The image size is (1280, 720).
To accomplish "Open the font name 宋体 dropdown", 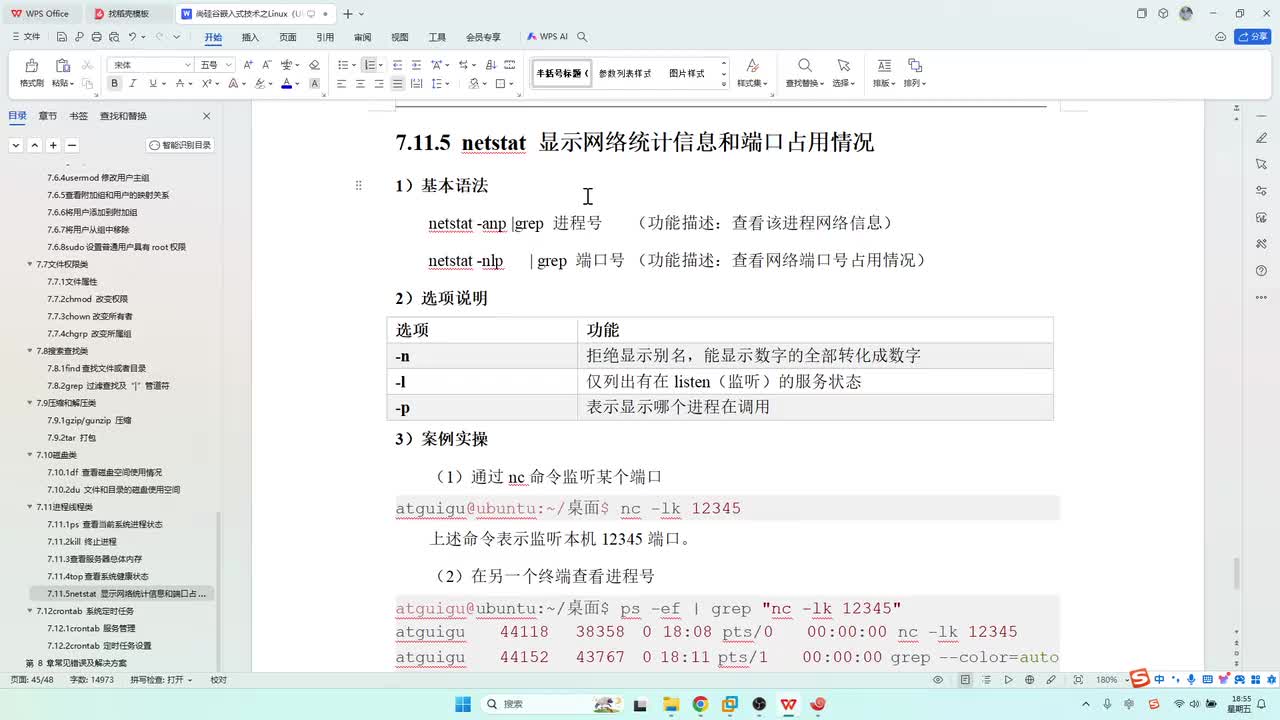I will tap(187, 65).
